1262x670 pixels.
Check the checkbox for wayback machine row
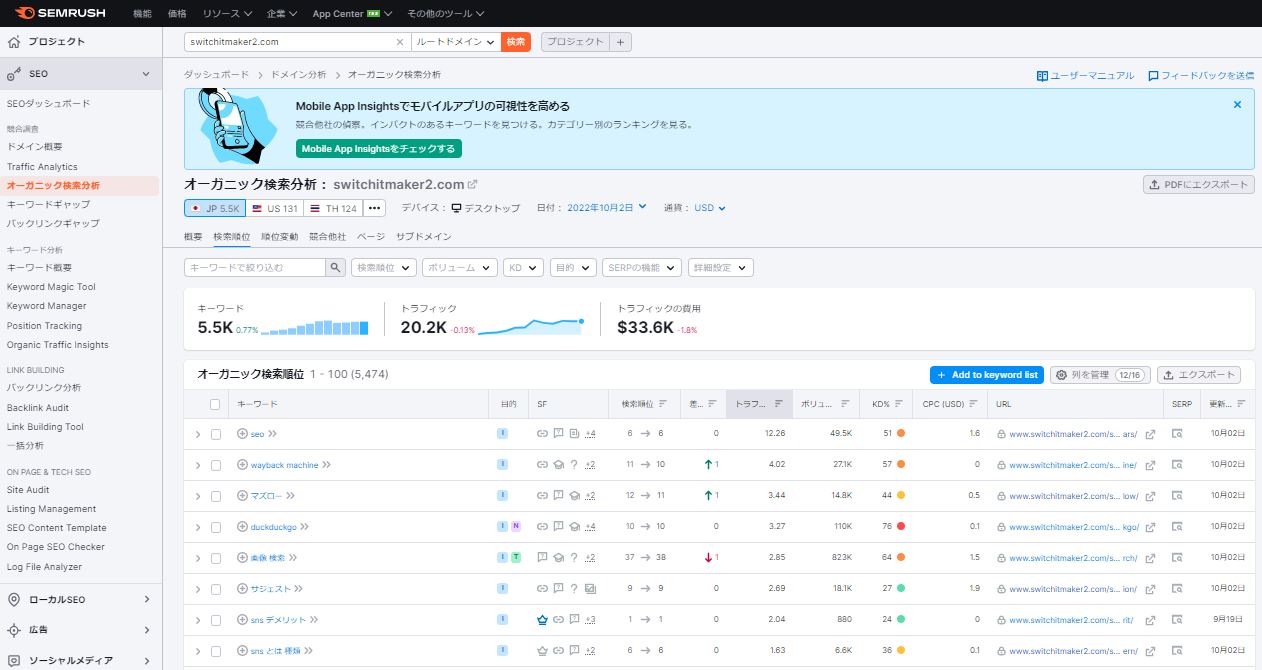click(215, 465)
